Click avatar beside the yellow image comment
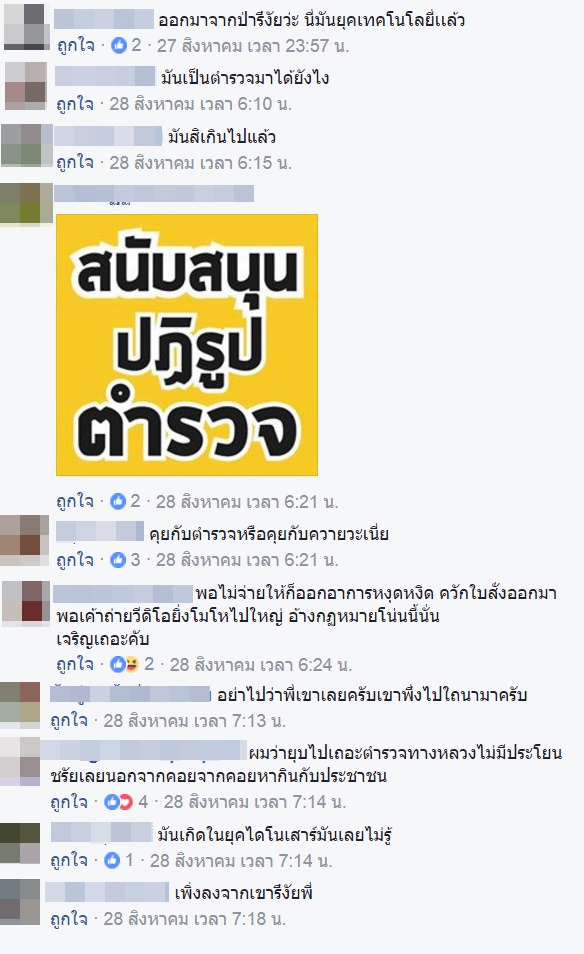The height and width of the screenshot is (954, 584). tap(26, 204)
